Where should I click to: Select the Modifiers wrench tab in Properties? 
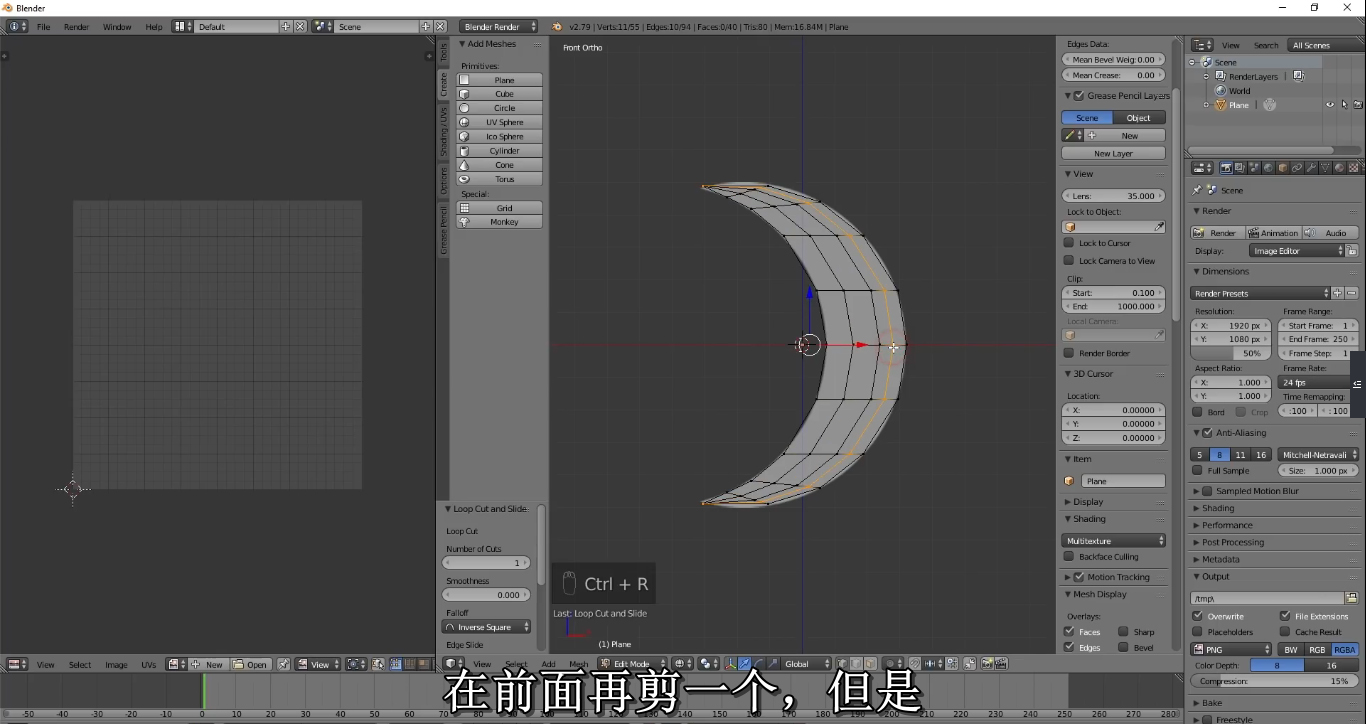click(1311, 167)
